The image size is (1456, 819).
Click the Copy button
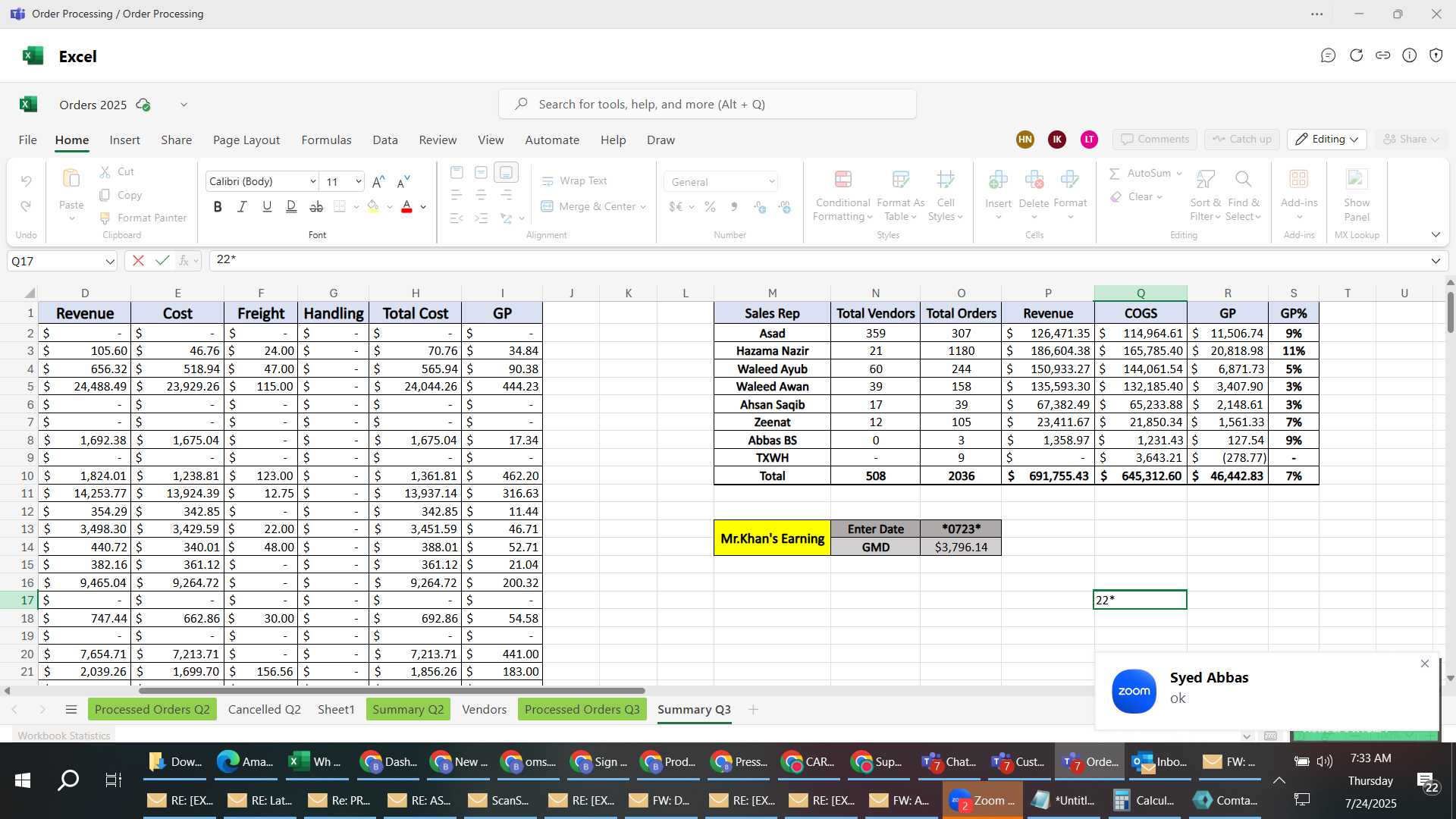click(121, 195)
